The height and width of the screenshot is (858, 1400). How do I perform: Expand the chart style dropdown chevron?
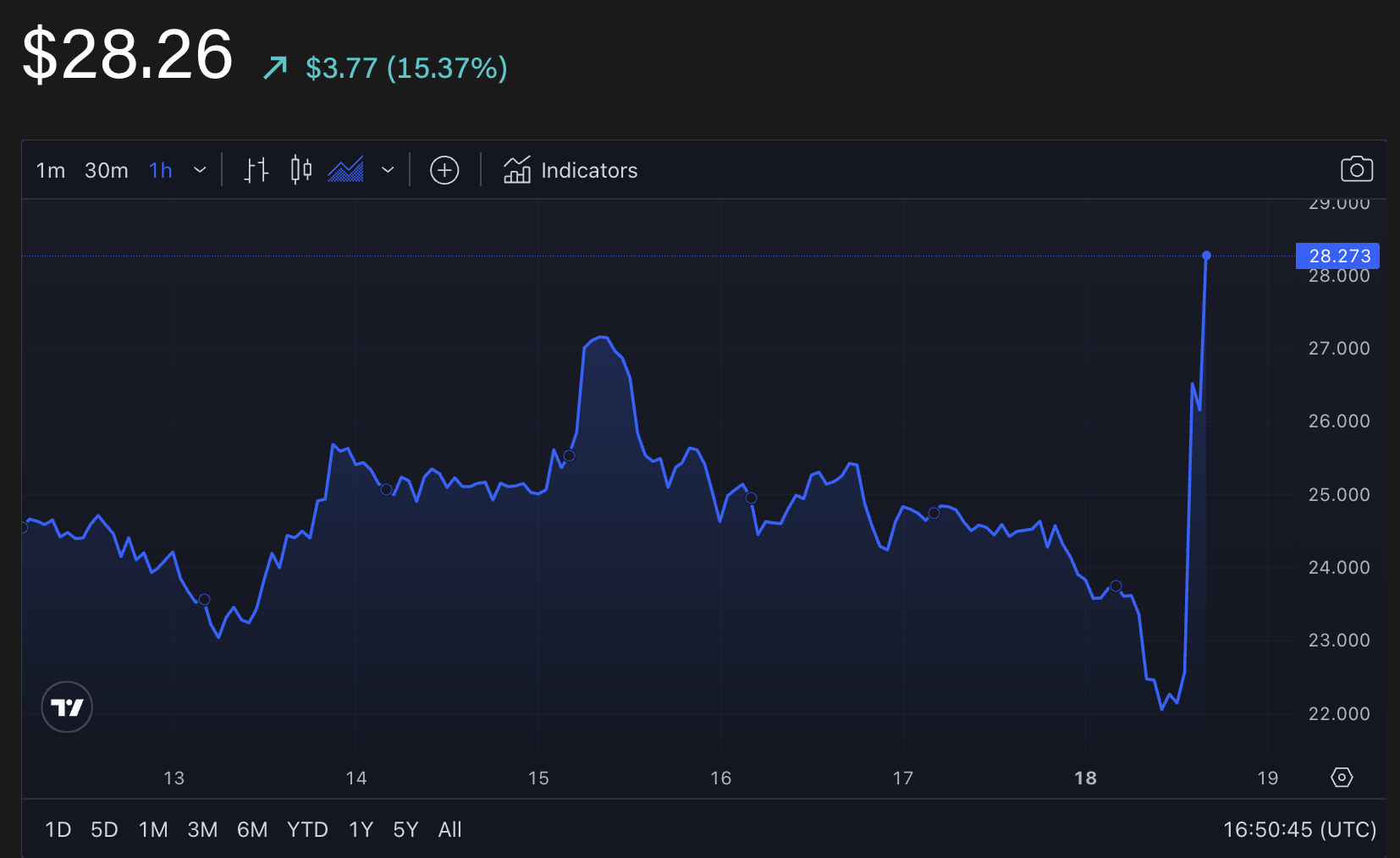pos(388,170)
